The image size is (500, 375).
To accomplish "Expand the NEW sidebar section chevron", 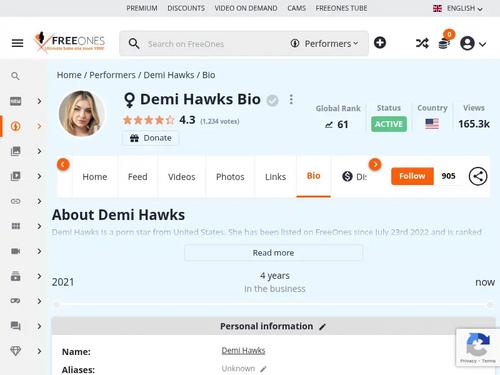I will click(x=39, y=101).
